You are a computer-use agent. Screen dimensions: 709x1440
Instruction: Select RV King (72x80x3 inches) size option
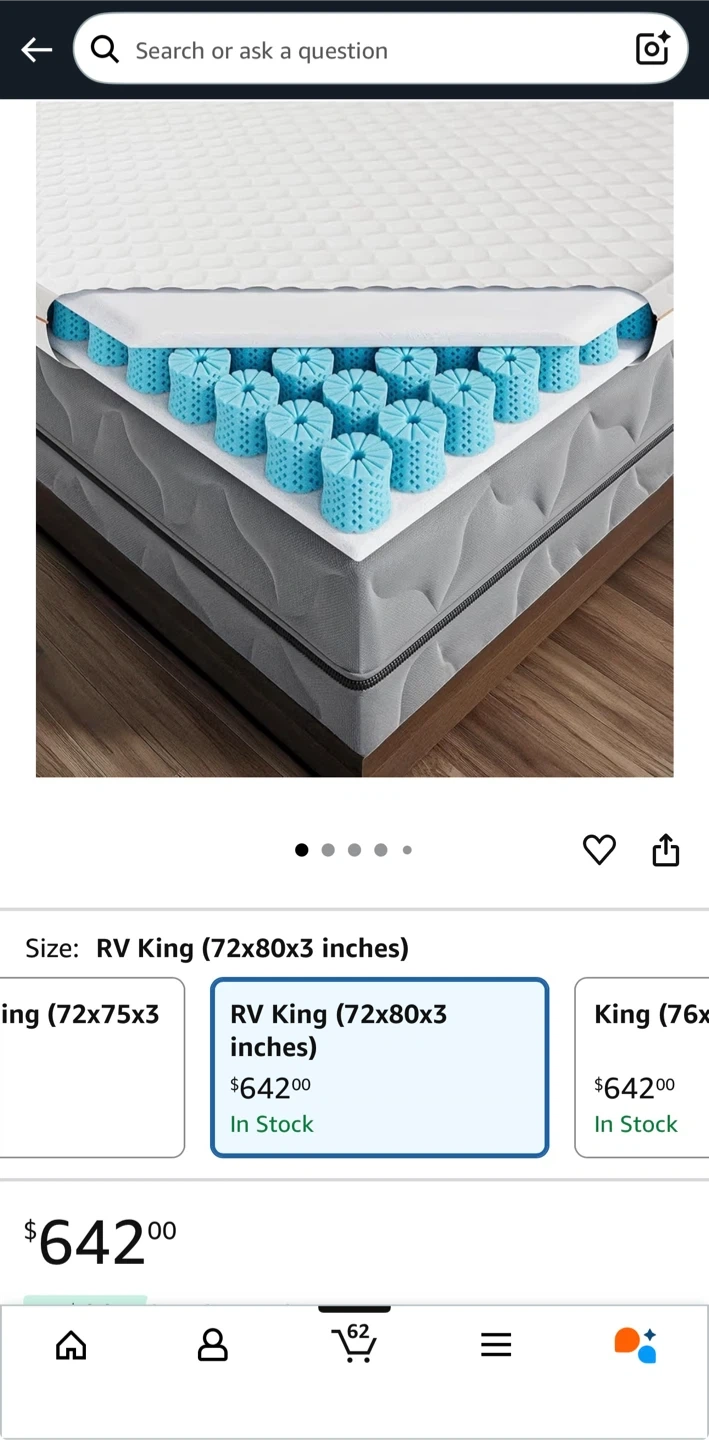tap(379, 1067)
